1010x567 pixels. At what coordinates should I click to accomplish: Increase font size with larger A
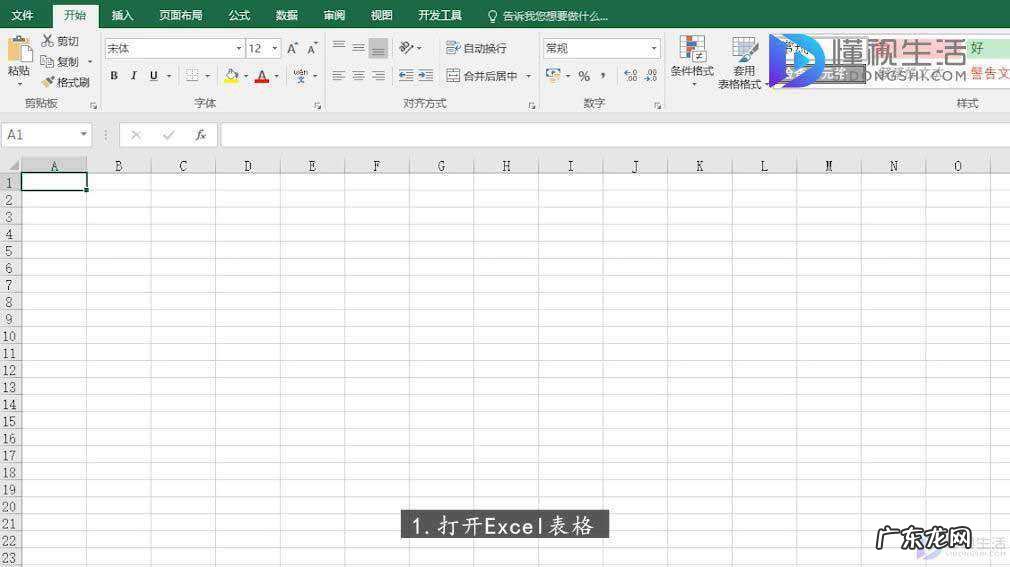pyautogui.click(x=292, y=48)
